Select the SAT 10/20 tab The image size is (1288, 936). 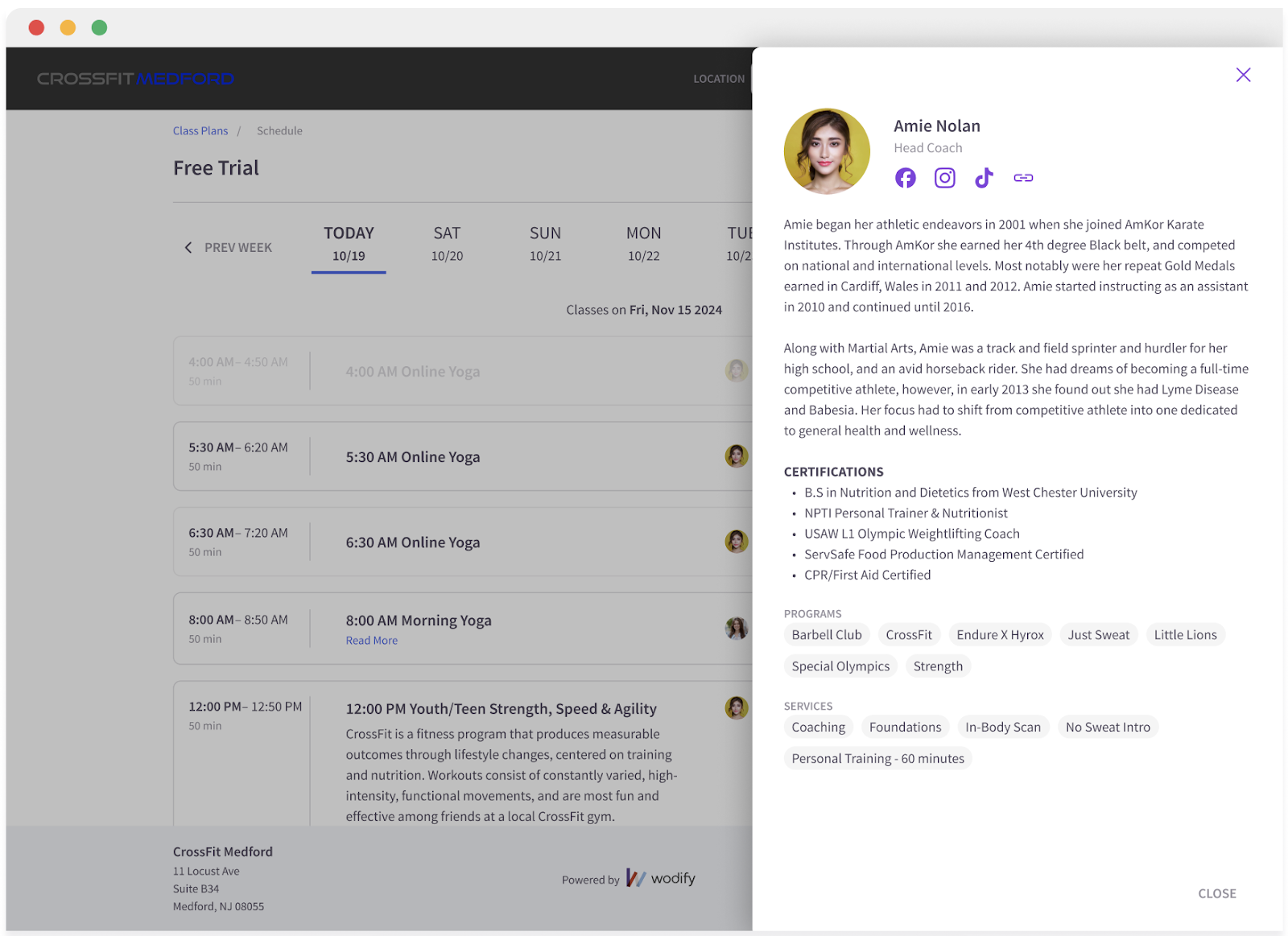tap(447, 244)
